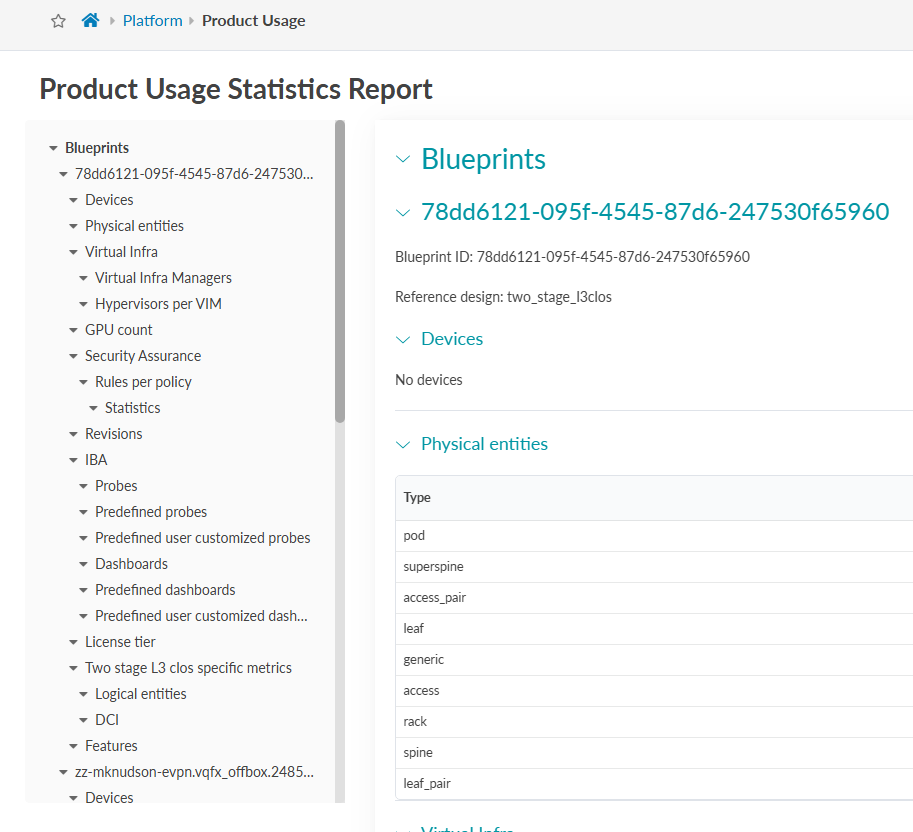Collapse the Two stage L3 clos specific metrics node

coord(72,667)
